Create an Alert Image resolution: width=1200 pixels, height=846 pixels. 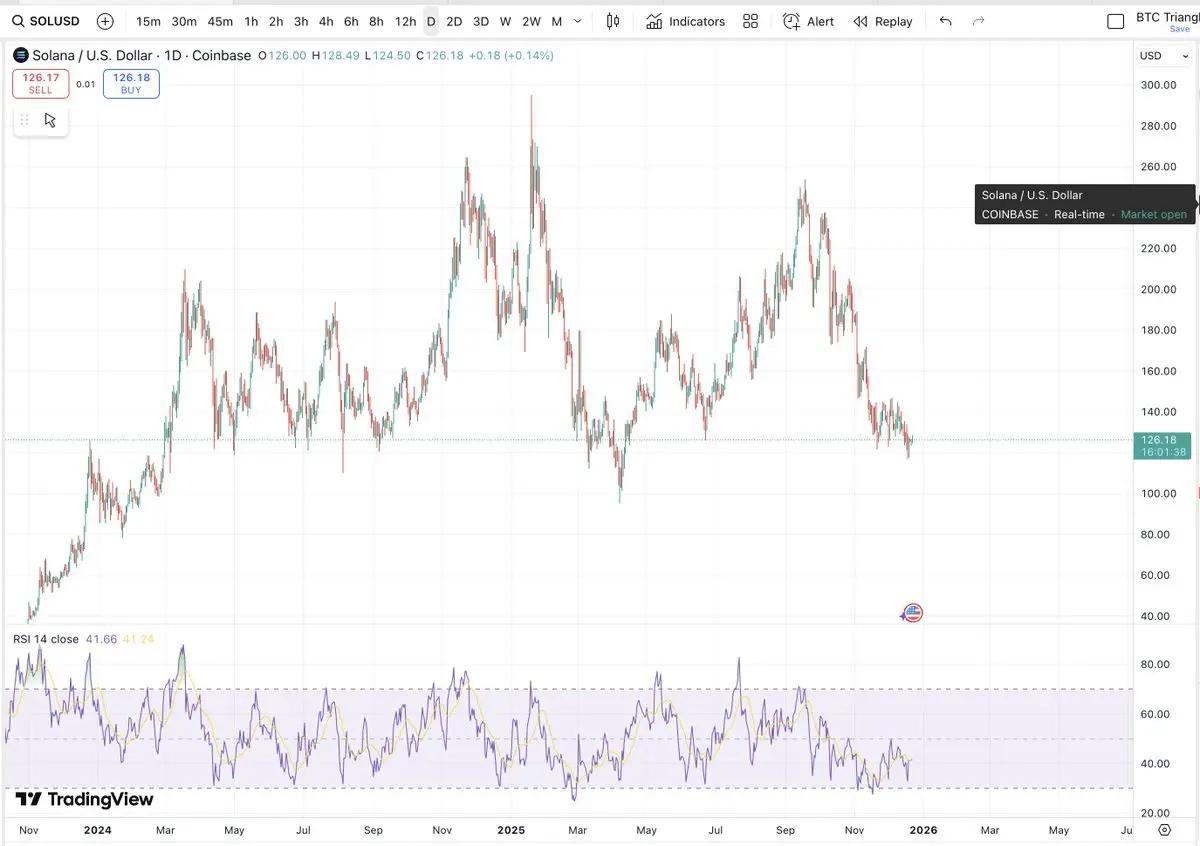(x=809, y=21)
